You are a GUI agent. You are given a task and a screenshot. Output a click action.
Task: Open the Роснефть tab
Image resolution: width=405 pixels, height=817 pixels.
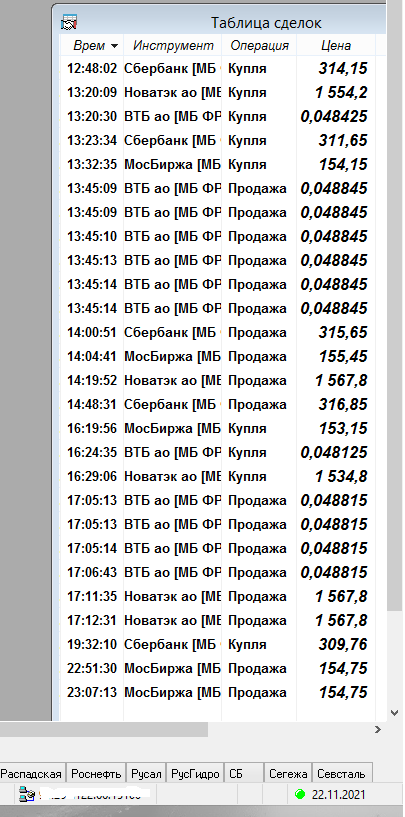pos(97,774)
